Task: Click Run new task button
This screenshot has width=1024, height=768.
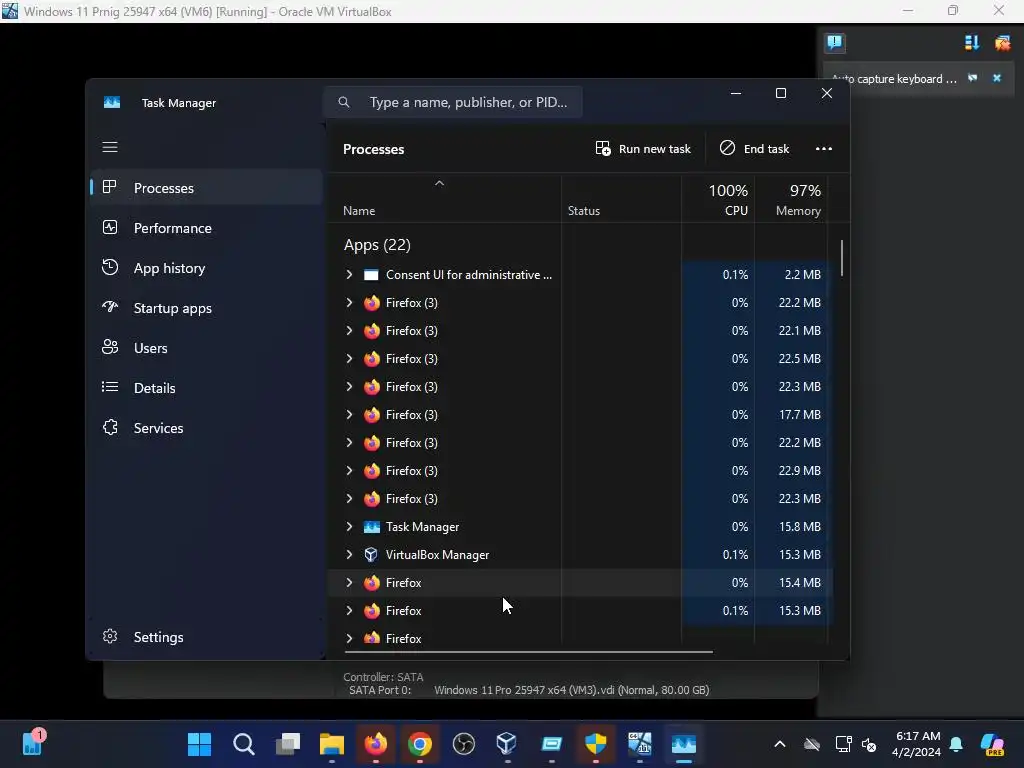Action: (x=643, y=149)
